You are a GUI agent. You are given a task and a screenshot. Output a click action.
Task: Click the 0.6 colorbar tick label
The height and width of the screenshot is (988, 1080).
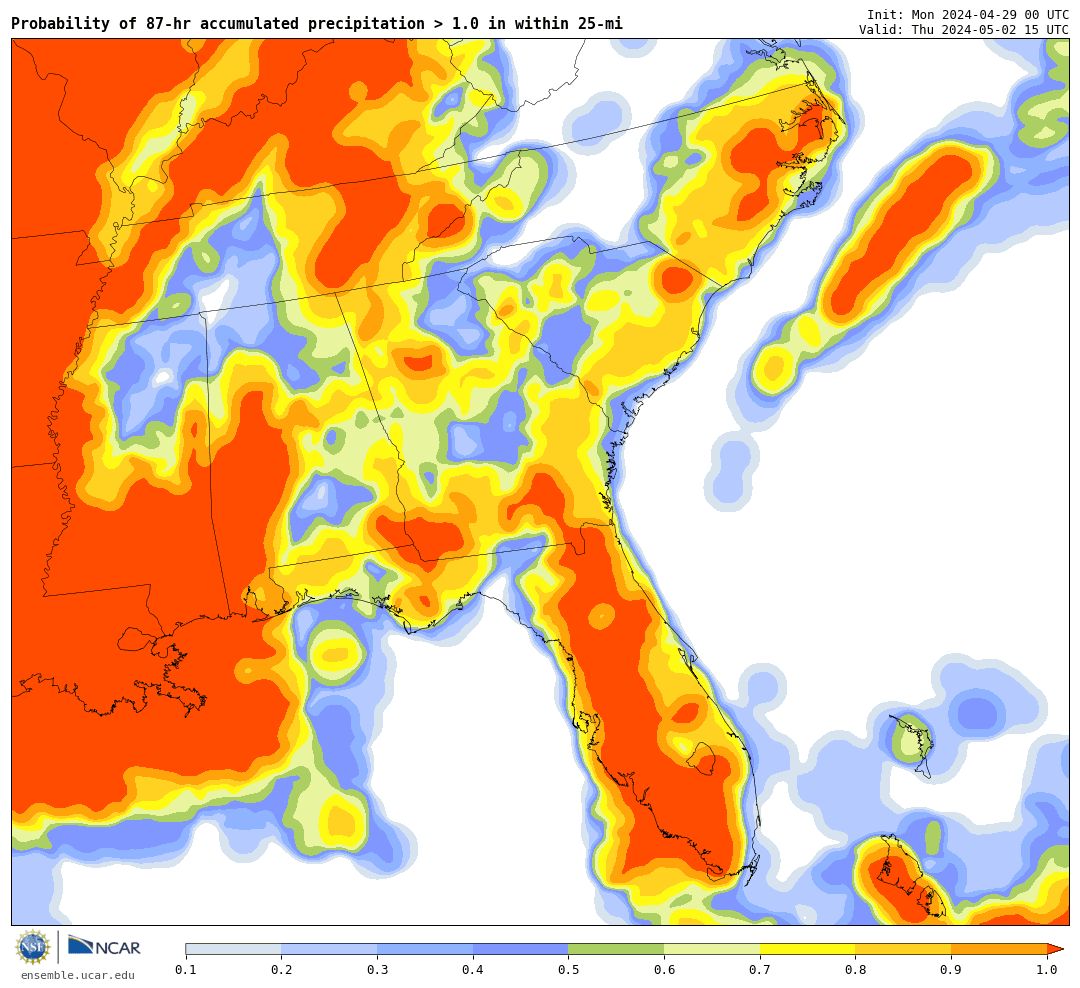coord(665,969)
